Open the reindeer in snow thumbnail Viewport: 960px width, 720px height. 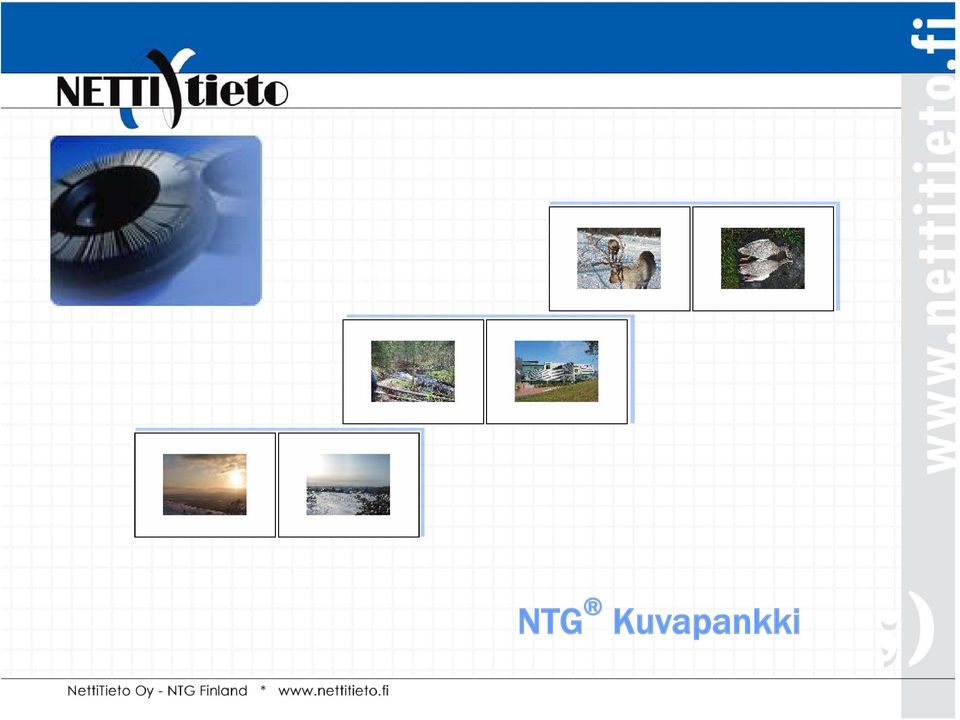(618, 258)
